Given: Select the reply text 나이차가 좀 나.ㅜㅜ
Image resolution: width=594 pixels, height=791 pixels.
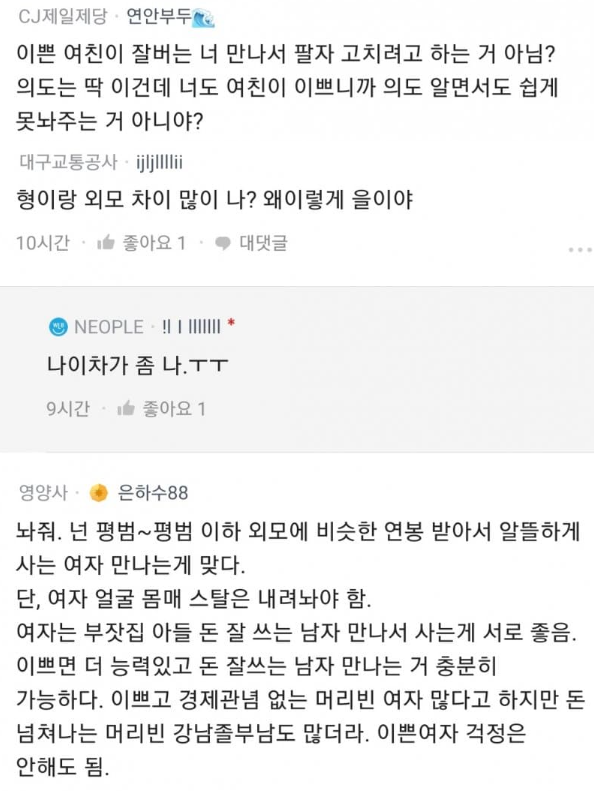Looking at the screenshot, I should (x=137, y=365).
